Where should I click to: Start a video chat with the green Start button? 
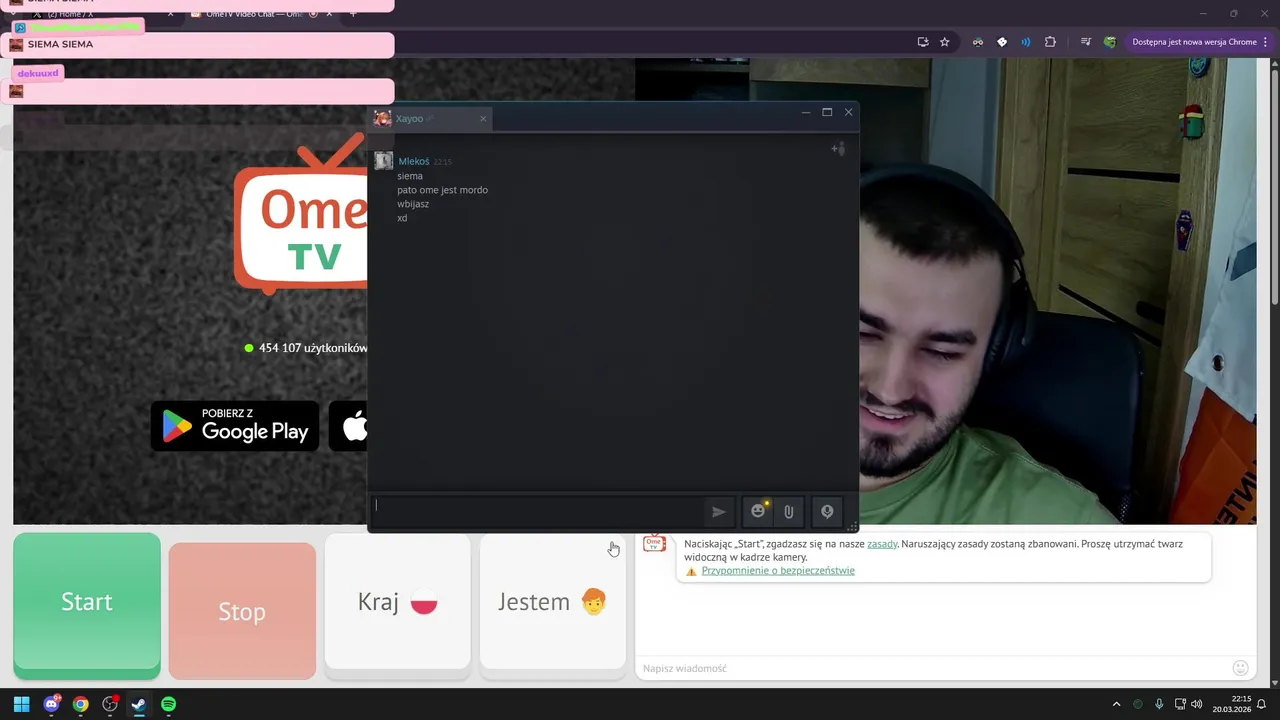(87, 605)
